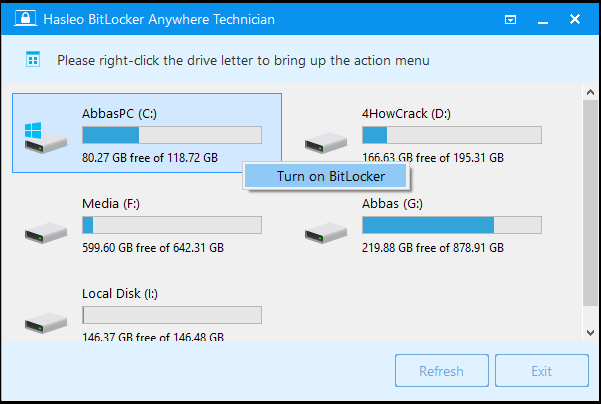This screenshot has width=601, height=404.
Task: Click the scrollbar up arrow
Action: (x=590, y=92)
